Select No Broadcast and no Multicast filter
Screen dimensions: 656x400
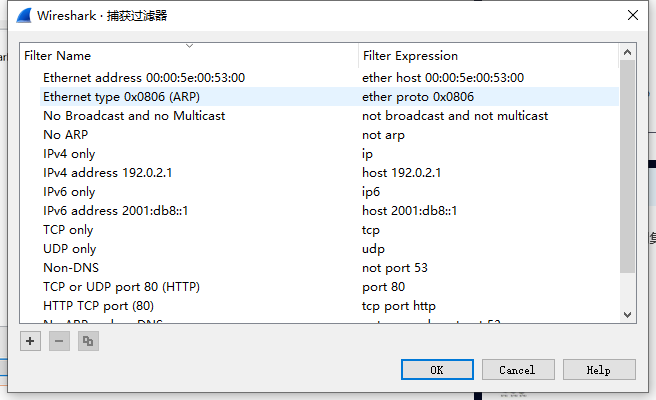click(x=134, y=116)
